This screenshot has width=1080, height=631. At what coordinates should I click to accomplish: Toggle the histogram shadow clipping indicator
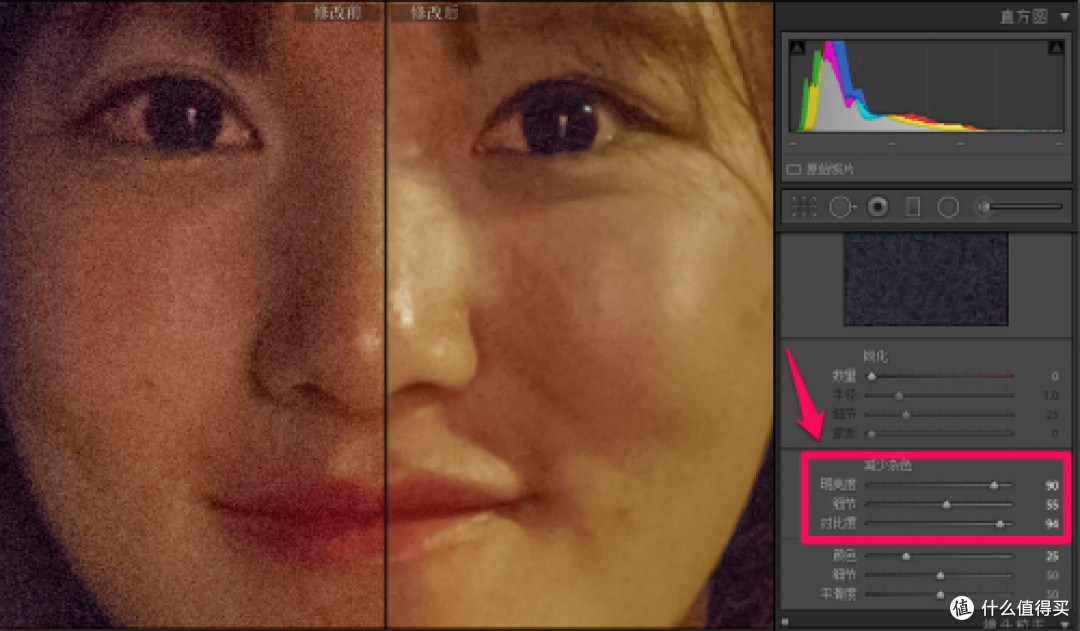coord(797,48)
